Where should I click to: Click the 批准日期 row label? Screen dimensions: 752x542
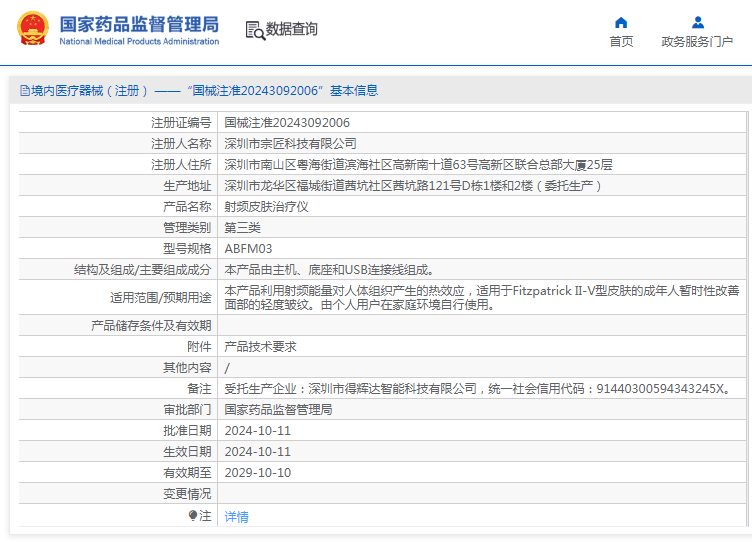click(x=187, y=431)
